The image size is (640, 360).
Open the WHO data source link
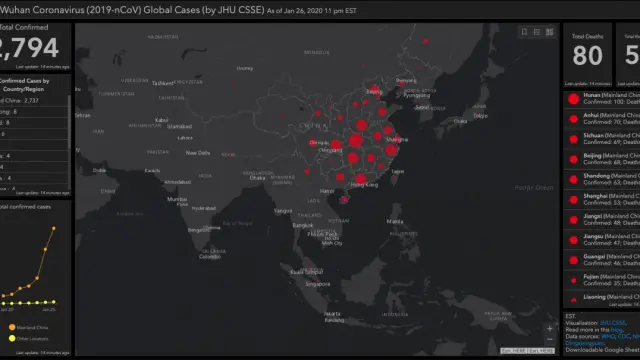pyautogui.click(x=608, y=336)
